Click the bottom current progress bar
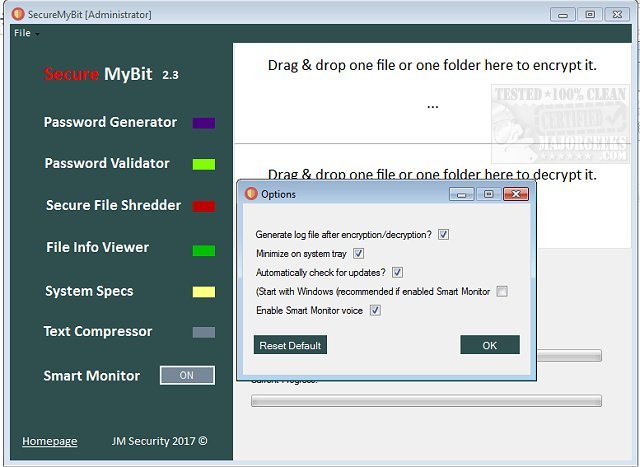 426,400
